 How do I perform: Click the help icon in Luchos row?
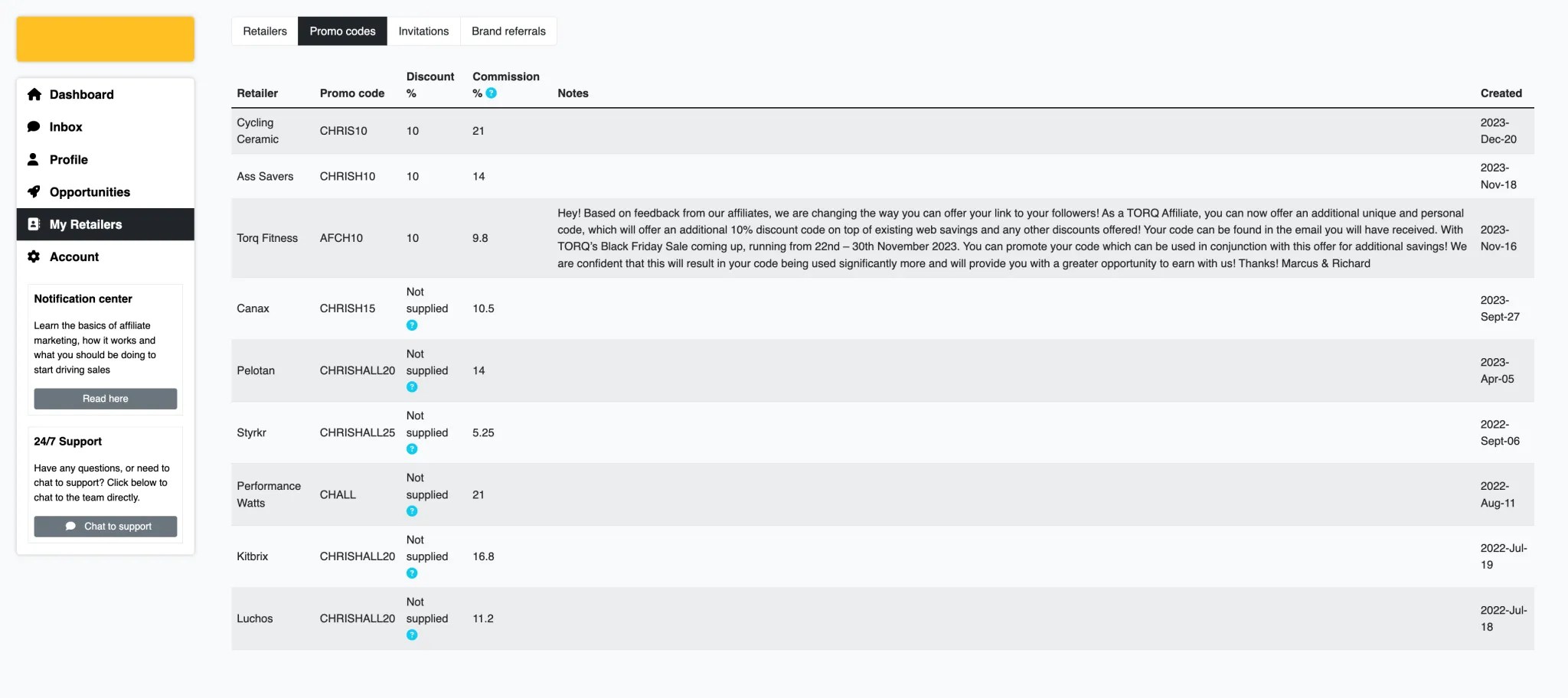click(x=412, y=635)
